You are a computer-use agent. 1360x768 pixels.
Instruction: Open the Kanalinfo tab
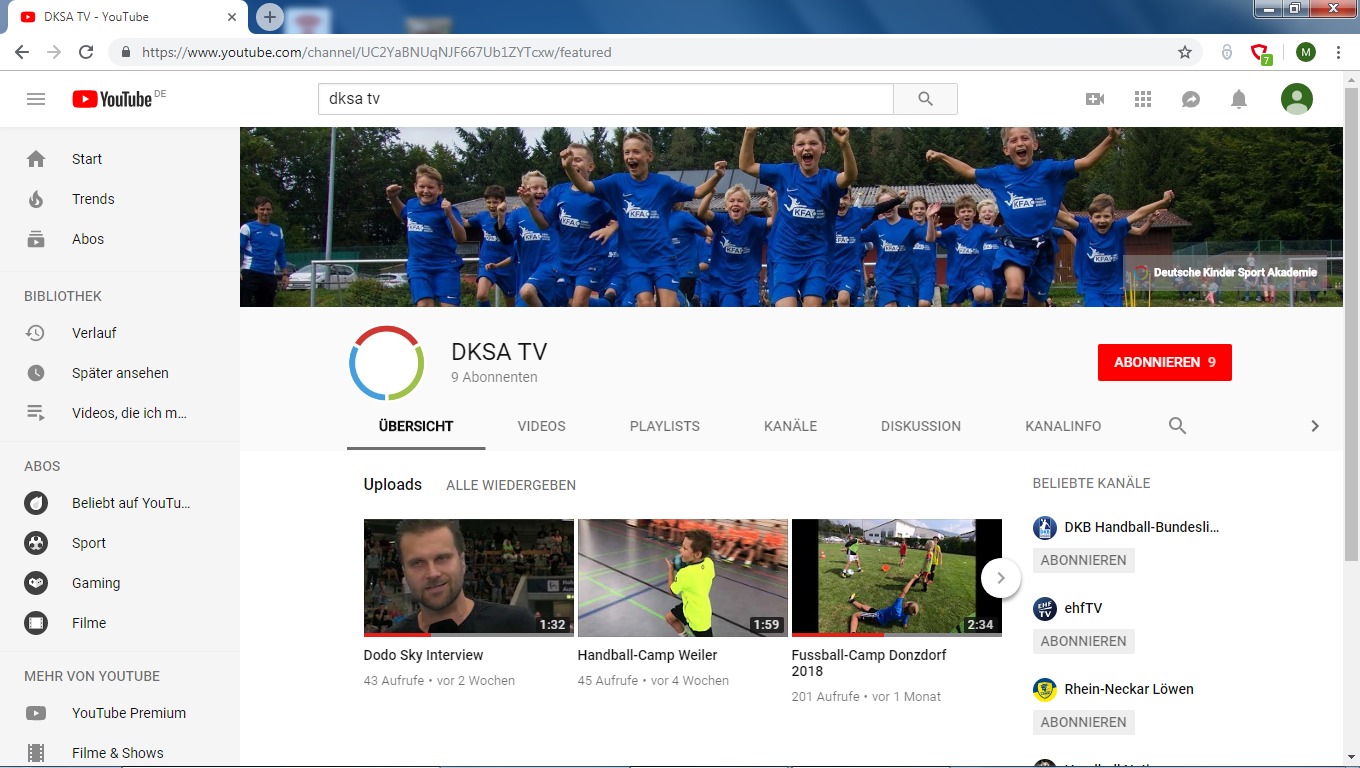[x=1063, y=426]
